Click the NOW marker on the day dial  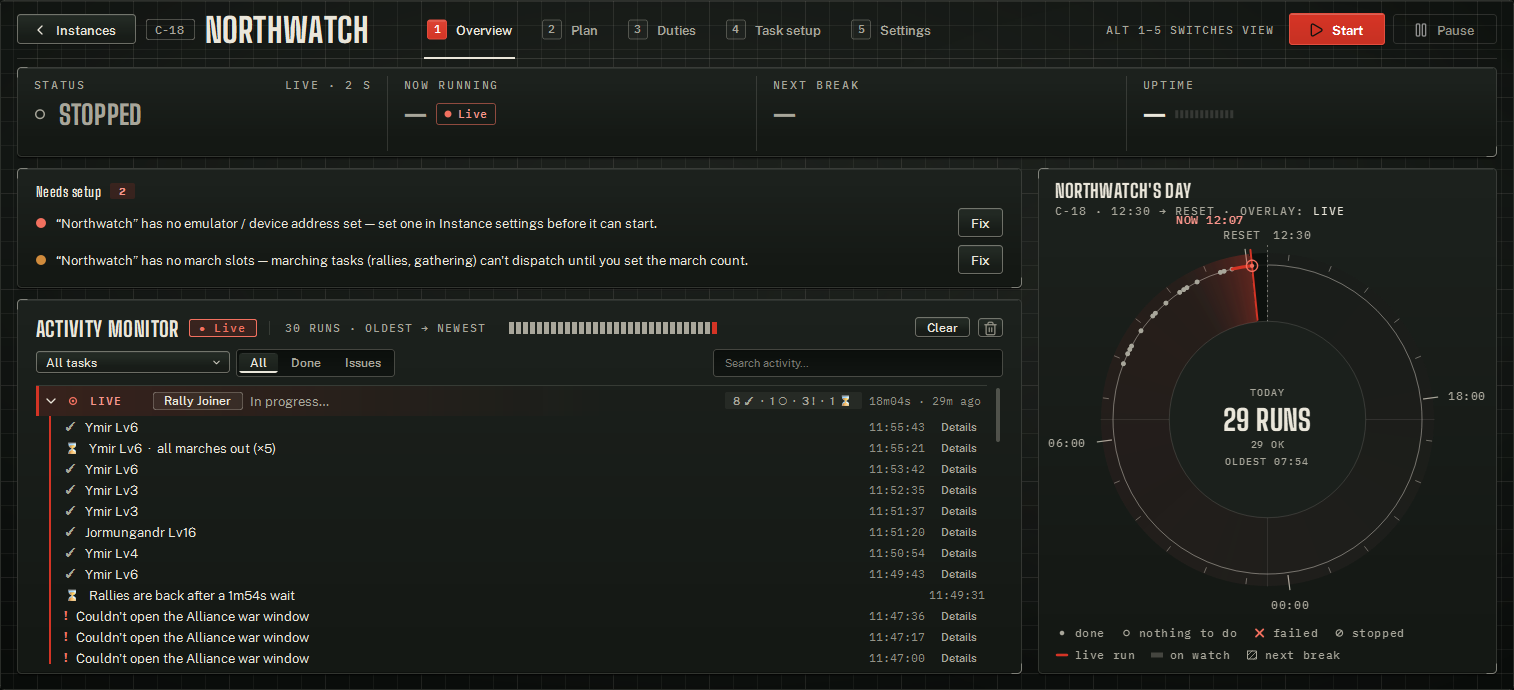click(x=1251, y=266)
